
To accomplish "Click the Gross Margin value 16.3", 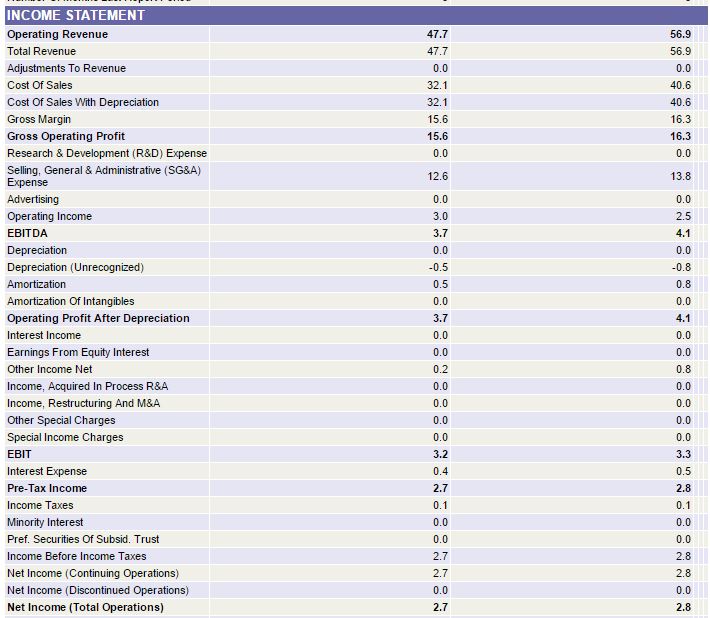I will point(680,119).
